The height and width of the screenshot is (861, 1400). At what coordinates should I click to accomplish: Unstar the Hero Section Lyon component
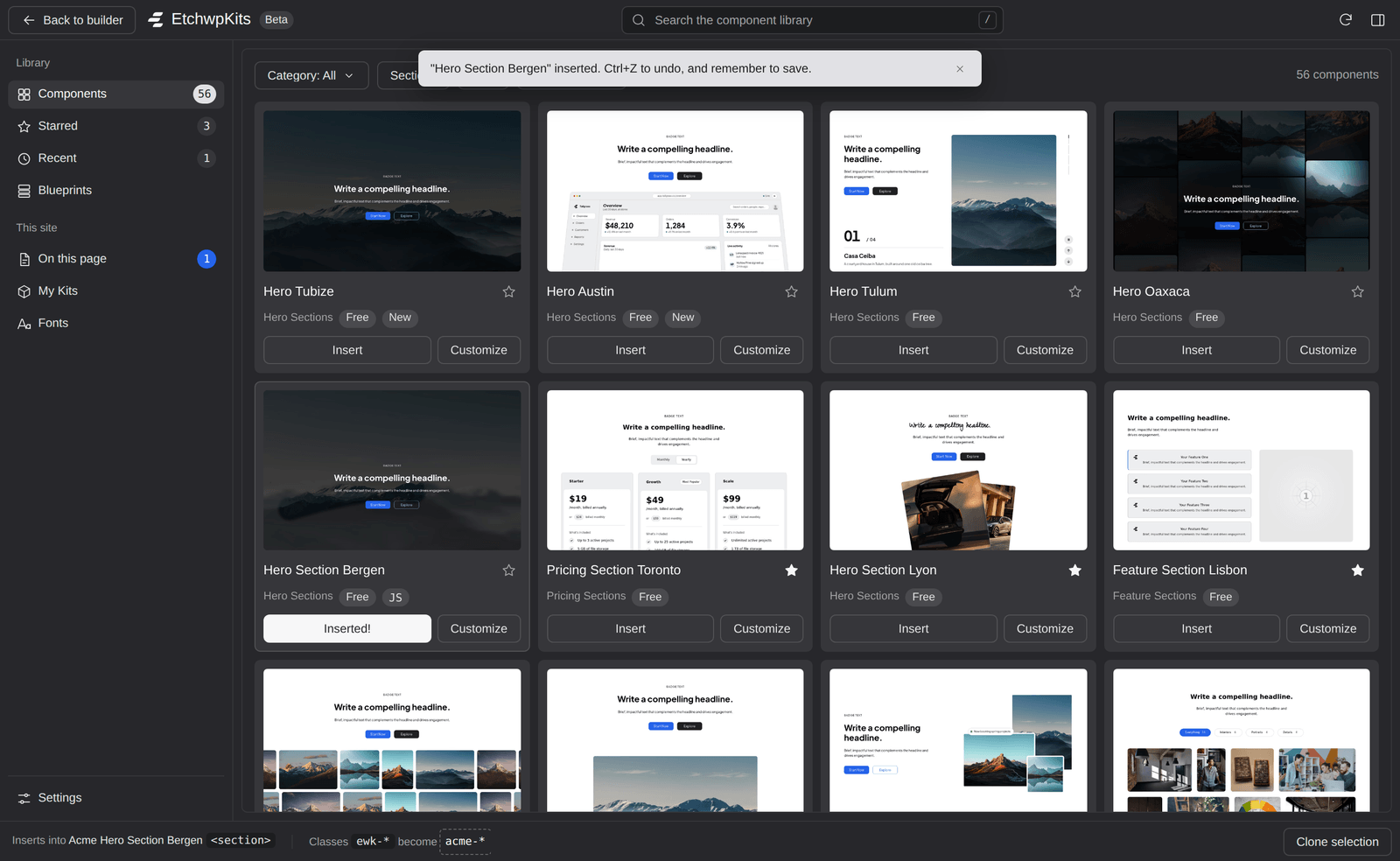point(1074,570)
